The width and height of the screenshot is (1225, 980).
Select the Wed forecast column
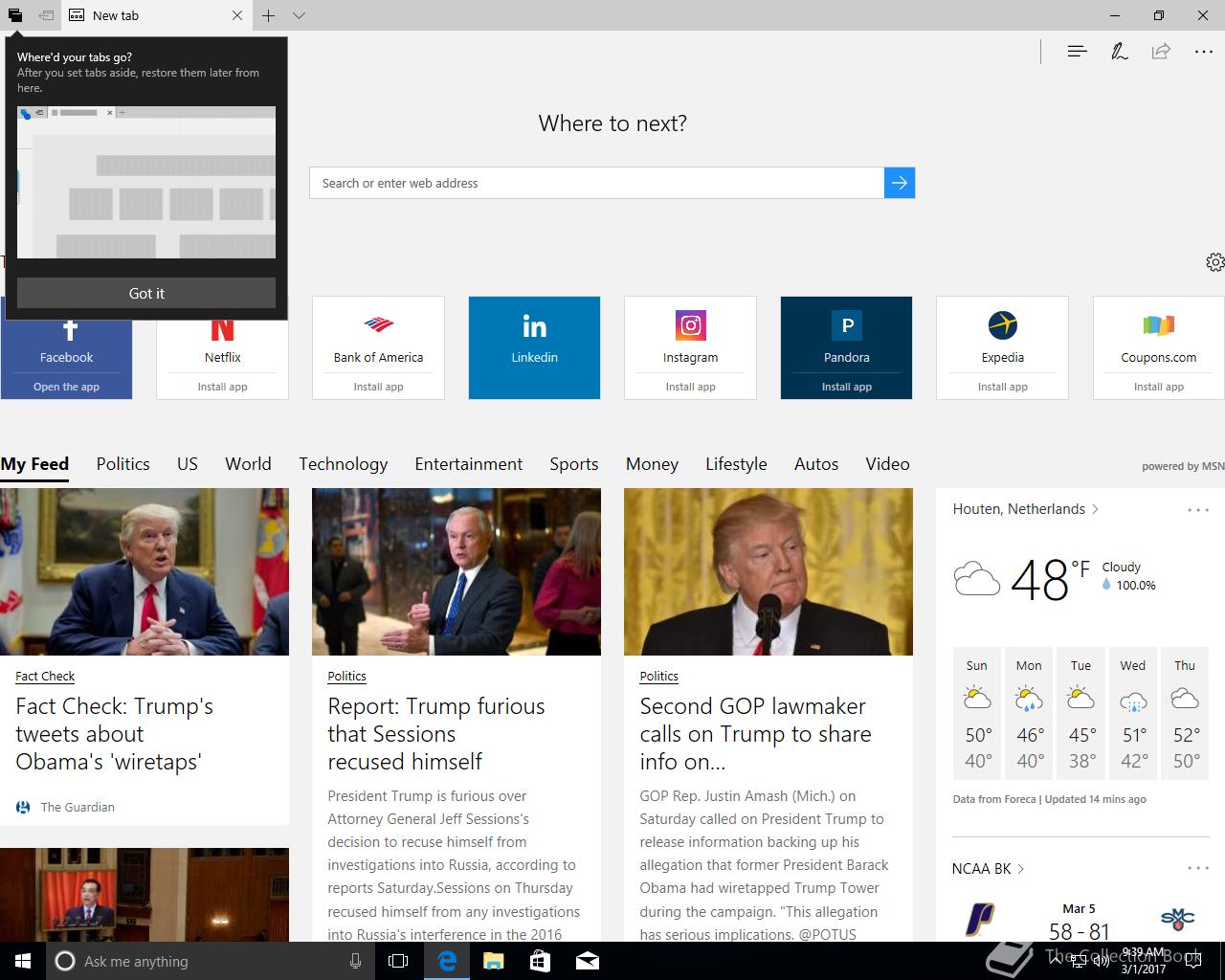tap(1133, 713)
